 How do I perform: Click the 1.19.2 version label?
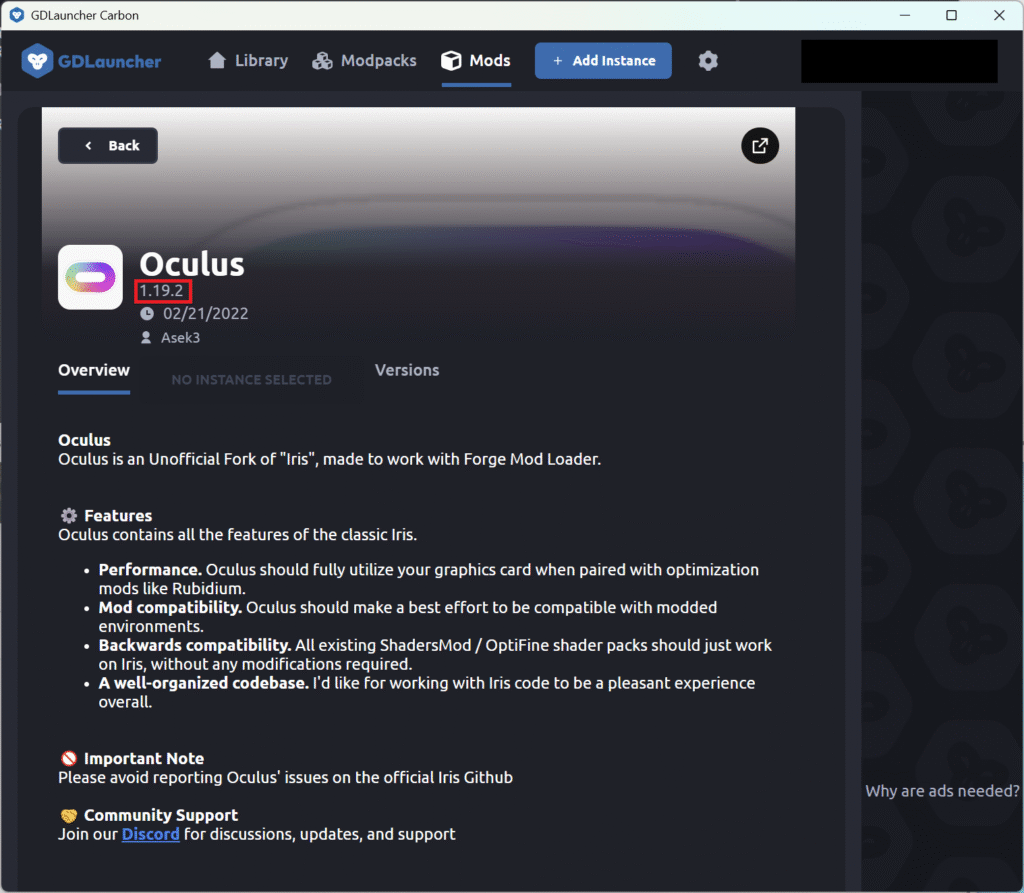click(162, 291)
